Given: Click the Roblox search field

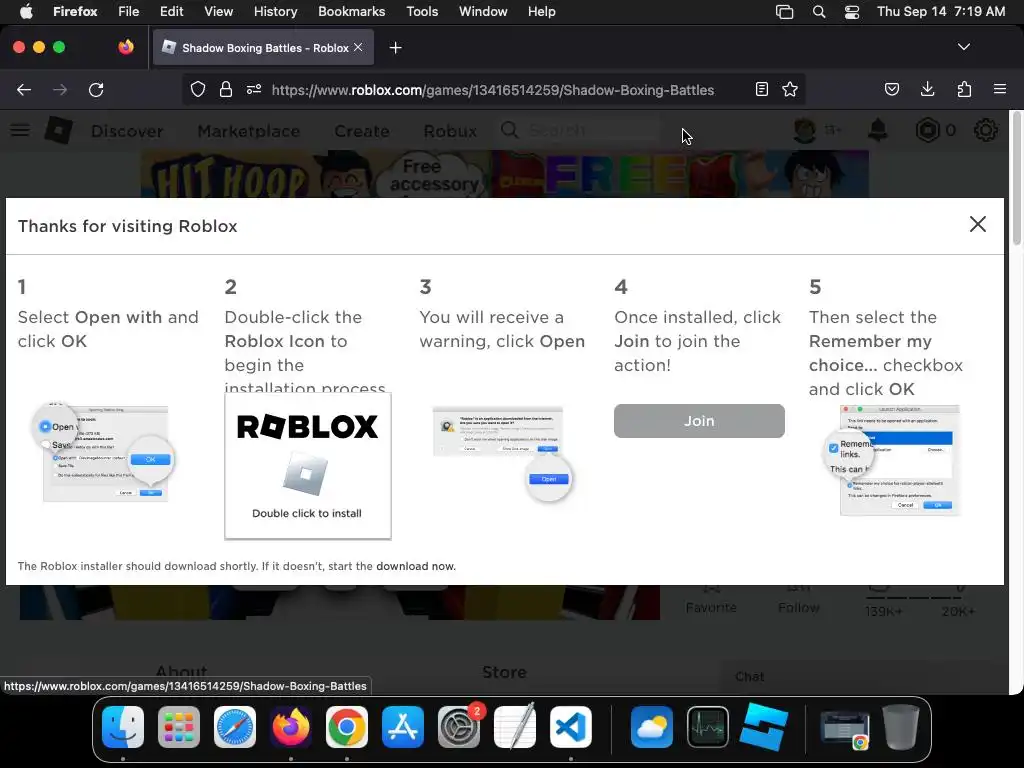Looking at the screenshot, I should click(x=580, y=131).
